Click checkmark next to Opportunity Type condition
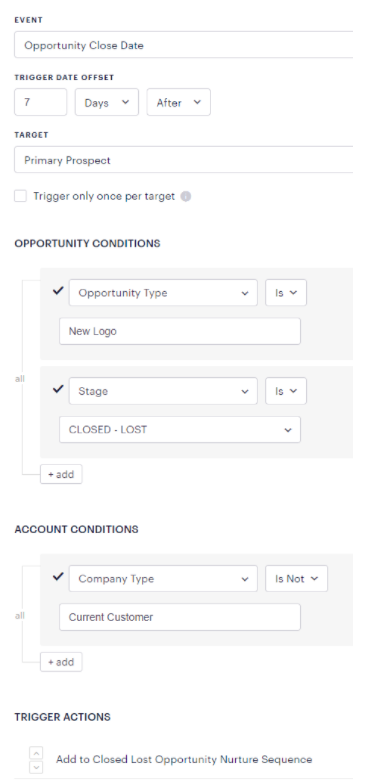The height and width of the screenshot is (784, 365). point(58,290)
